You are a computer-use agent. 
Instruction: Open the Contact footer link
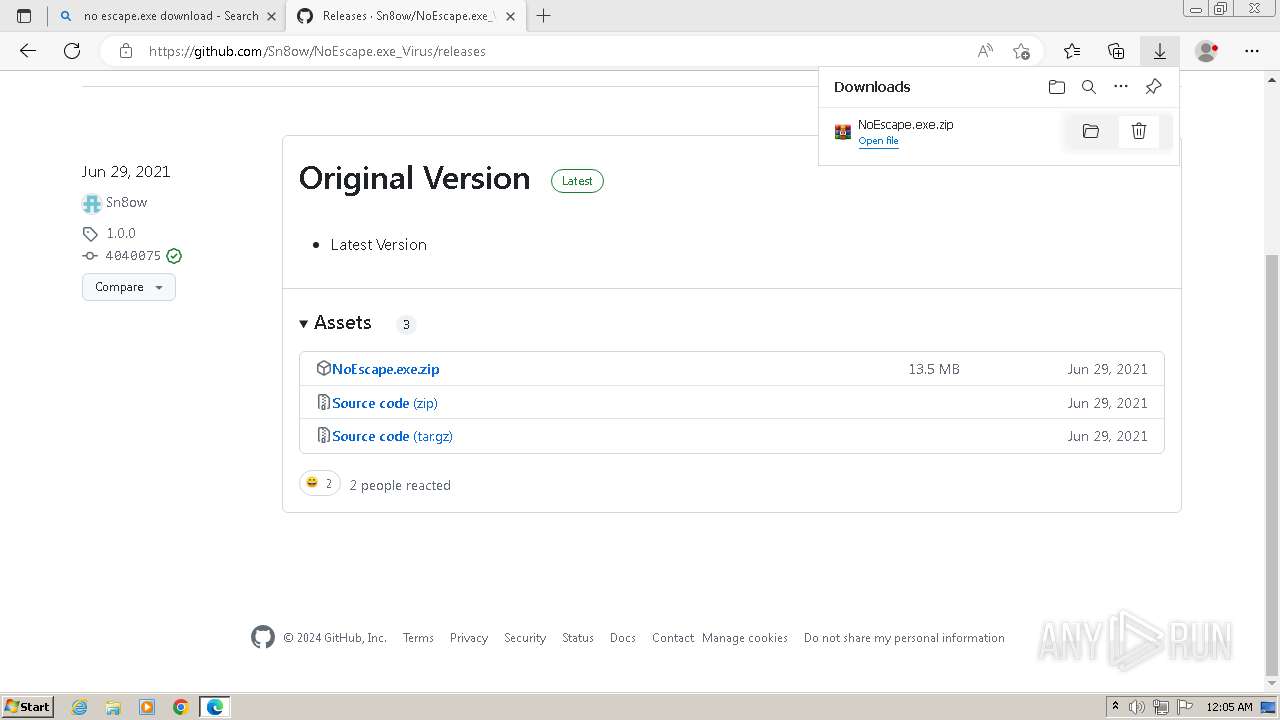coord(673,638)
